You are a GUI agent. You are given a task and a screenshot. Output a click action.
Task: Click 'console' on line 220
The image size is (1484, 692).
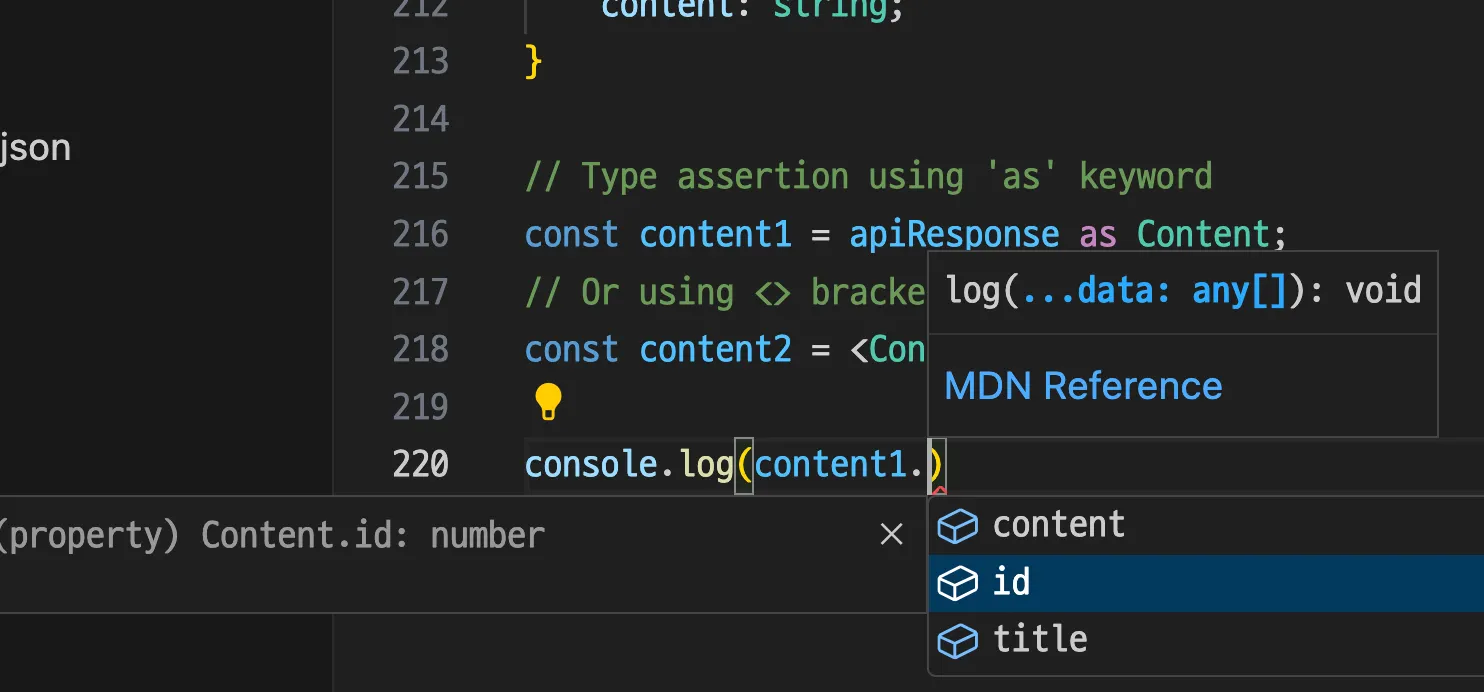coord(592,465)
